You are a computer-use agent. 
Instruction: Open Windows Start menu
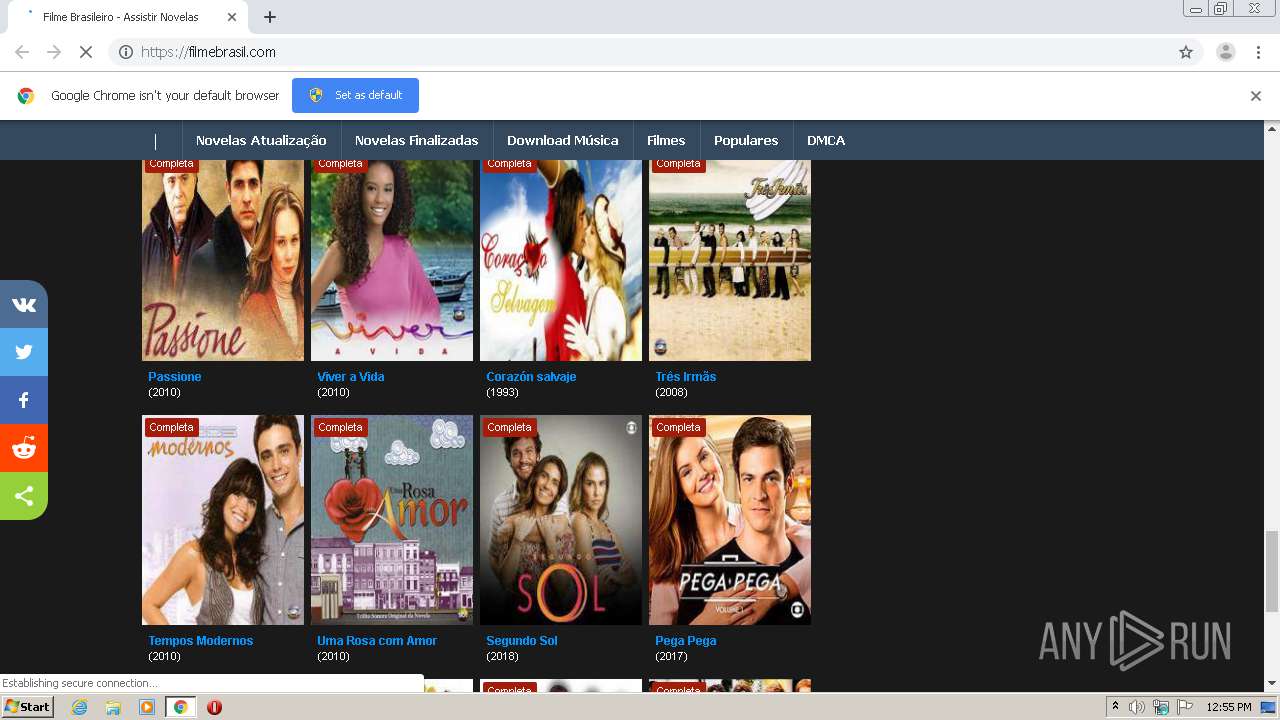coord(27,707)
